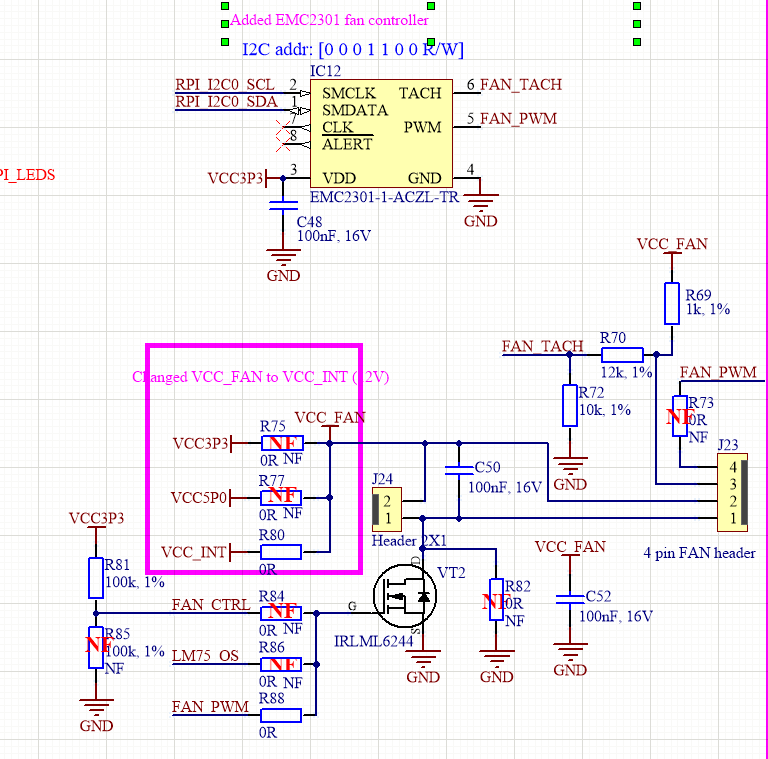Click the VT2 MOSFET transistor symbol
Image resolution: width=768 pixels, height=759 pixels.
click(405, 599)
